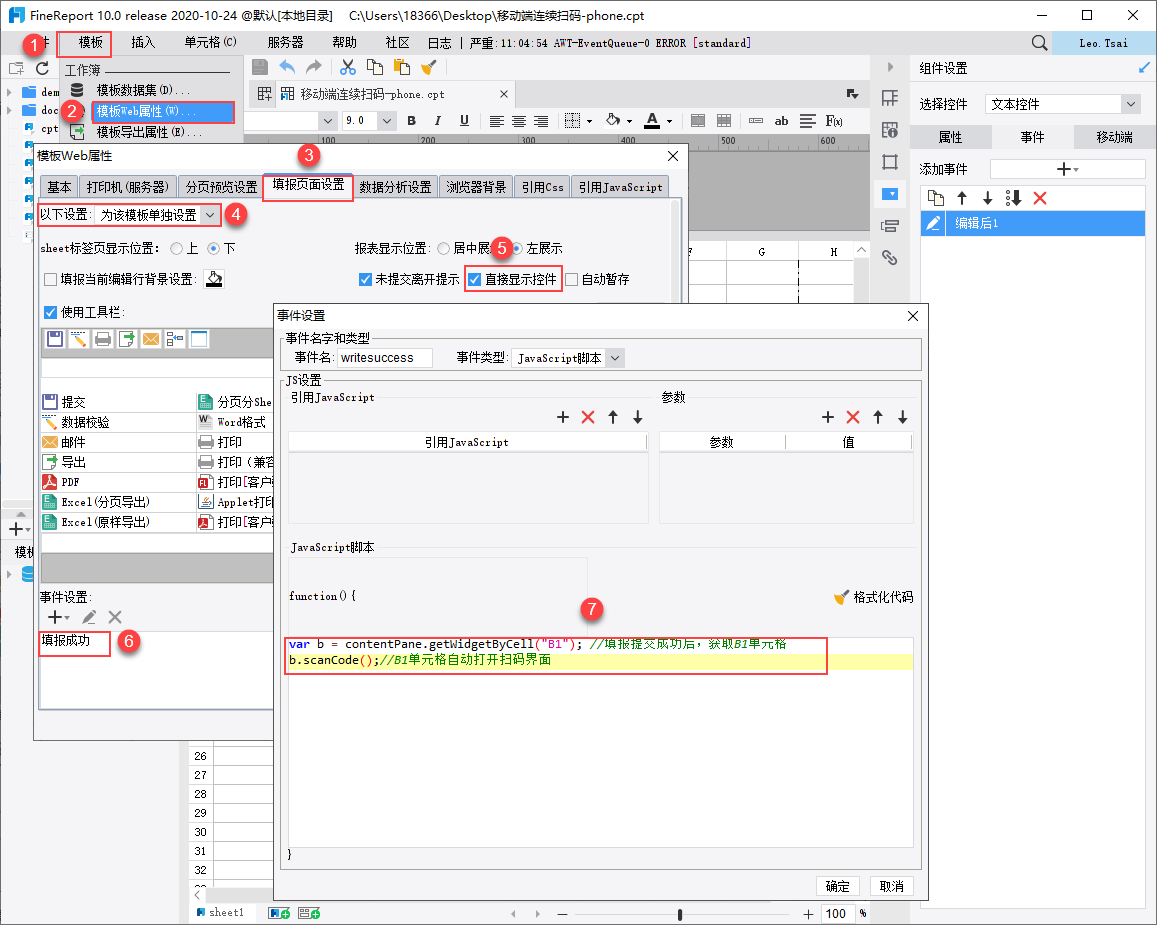The image size is (1157, 925).
Task: Select the 编辑后1 event row
Action: pos(1033,223)
